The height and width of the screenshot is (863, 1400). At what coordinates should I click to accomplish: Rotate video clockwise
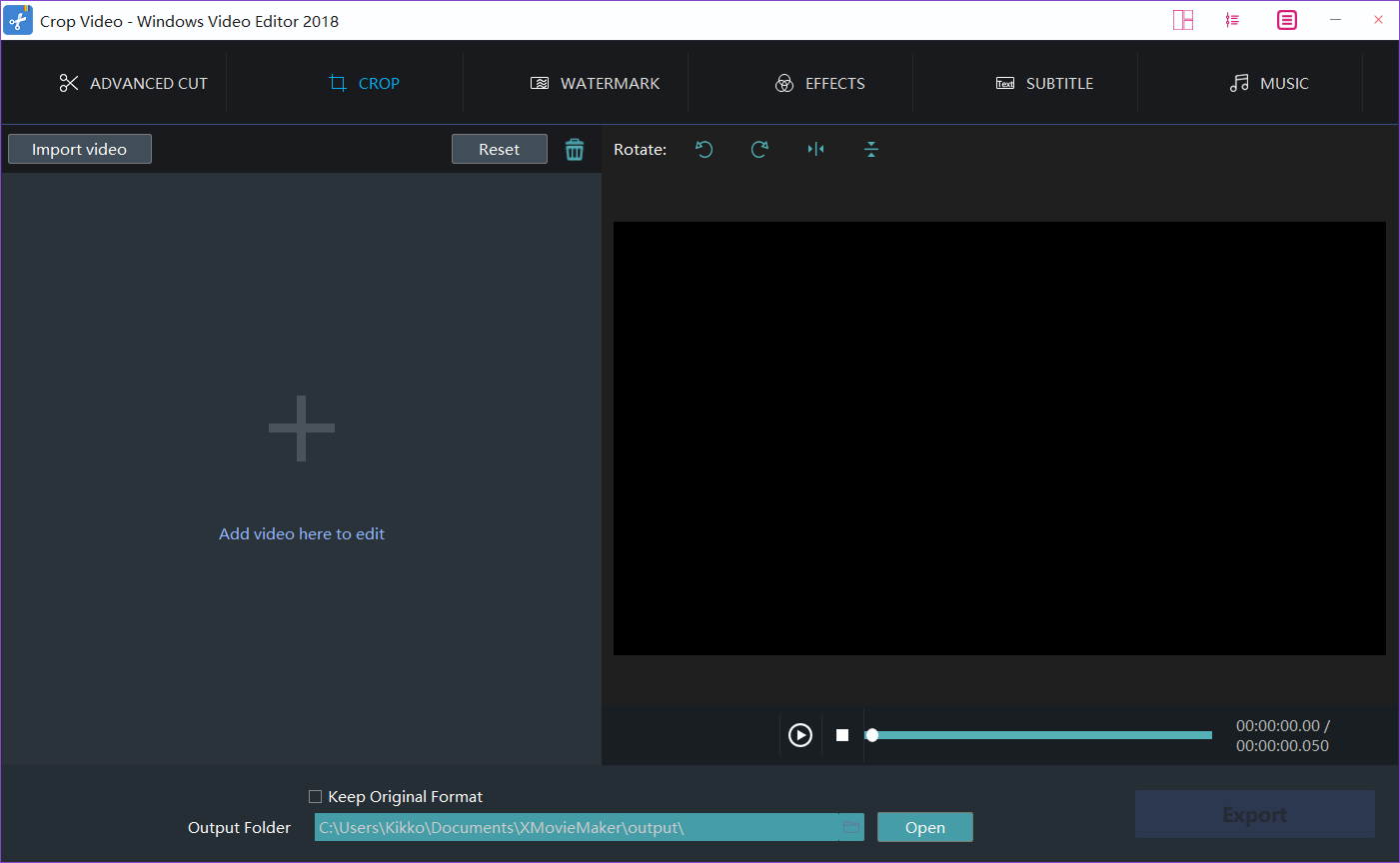coord(759,149)
